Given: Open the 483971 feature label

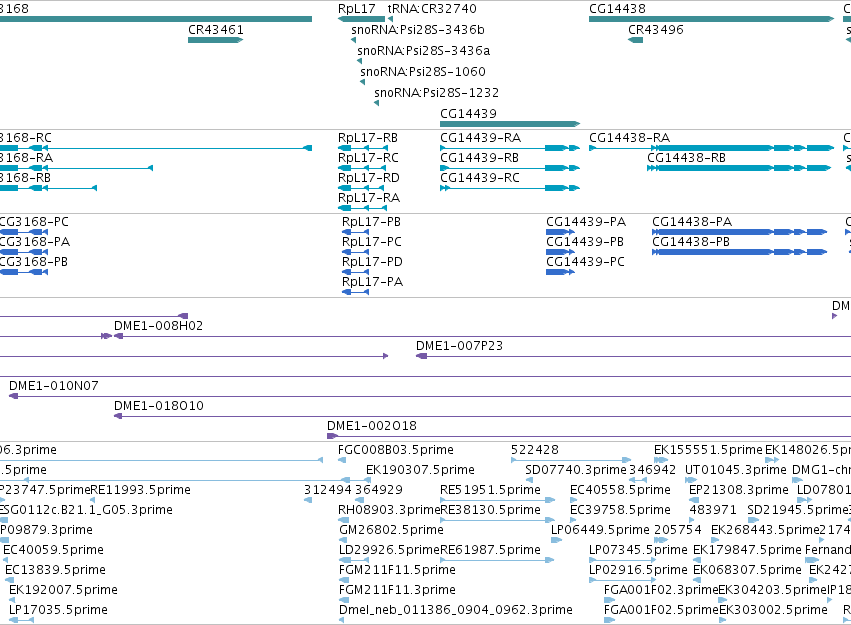Looking at the screenshot, I should [x=713, y=511].
